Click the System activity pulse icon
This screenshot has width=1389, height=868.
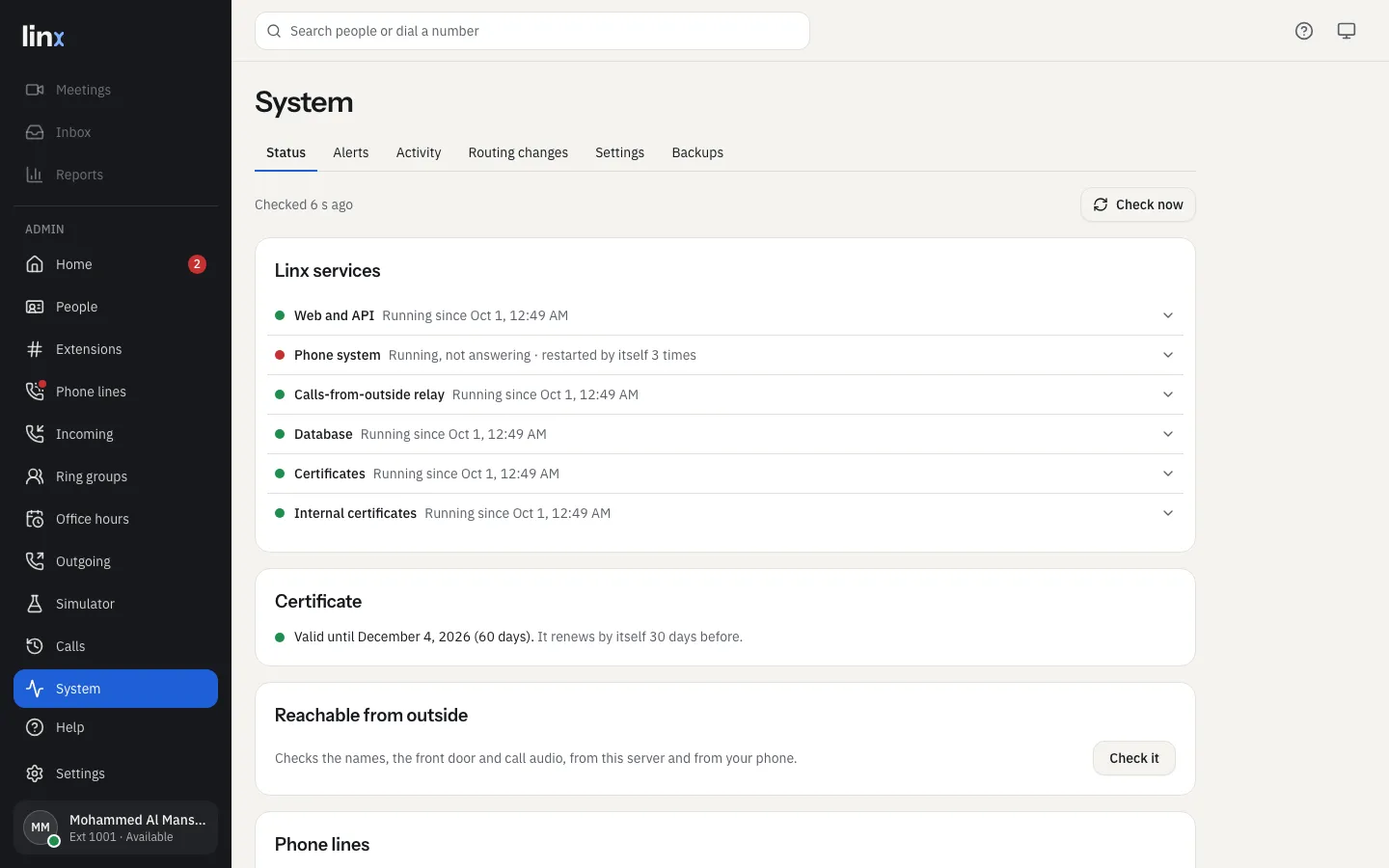pos(35,689)
